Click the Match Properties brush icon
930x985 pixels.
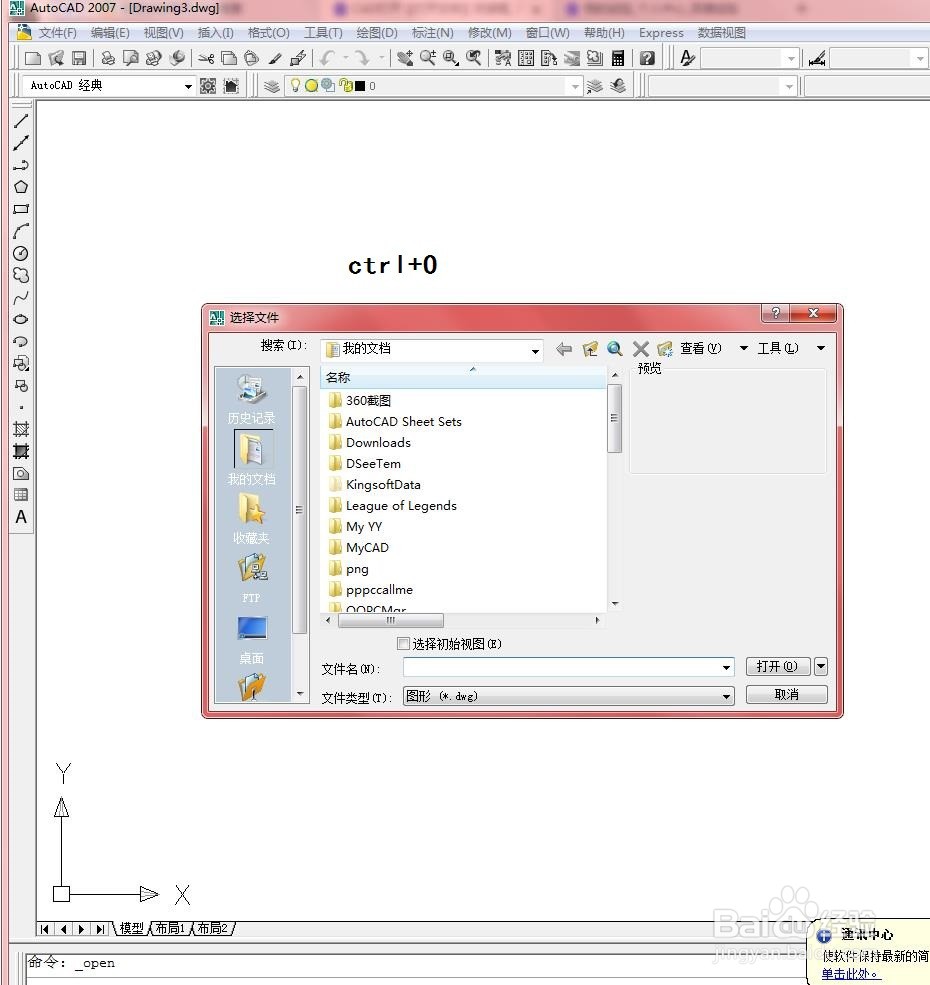[275, 58]
